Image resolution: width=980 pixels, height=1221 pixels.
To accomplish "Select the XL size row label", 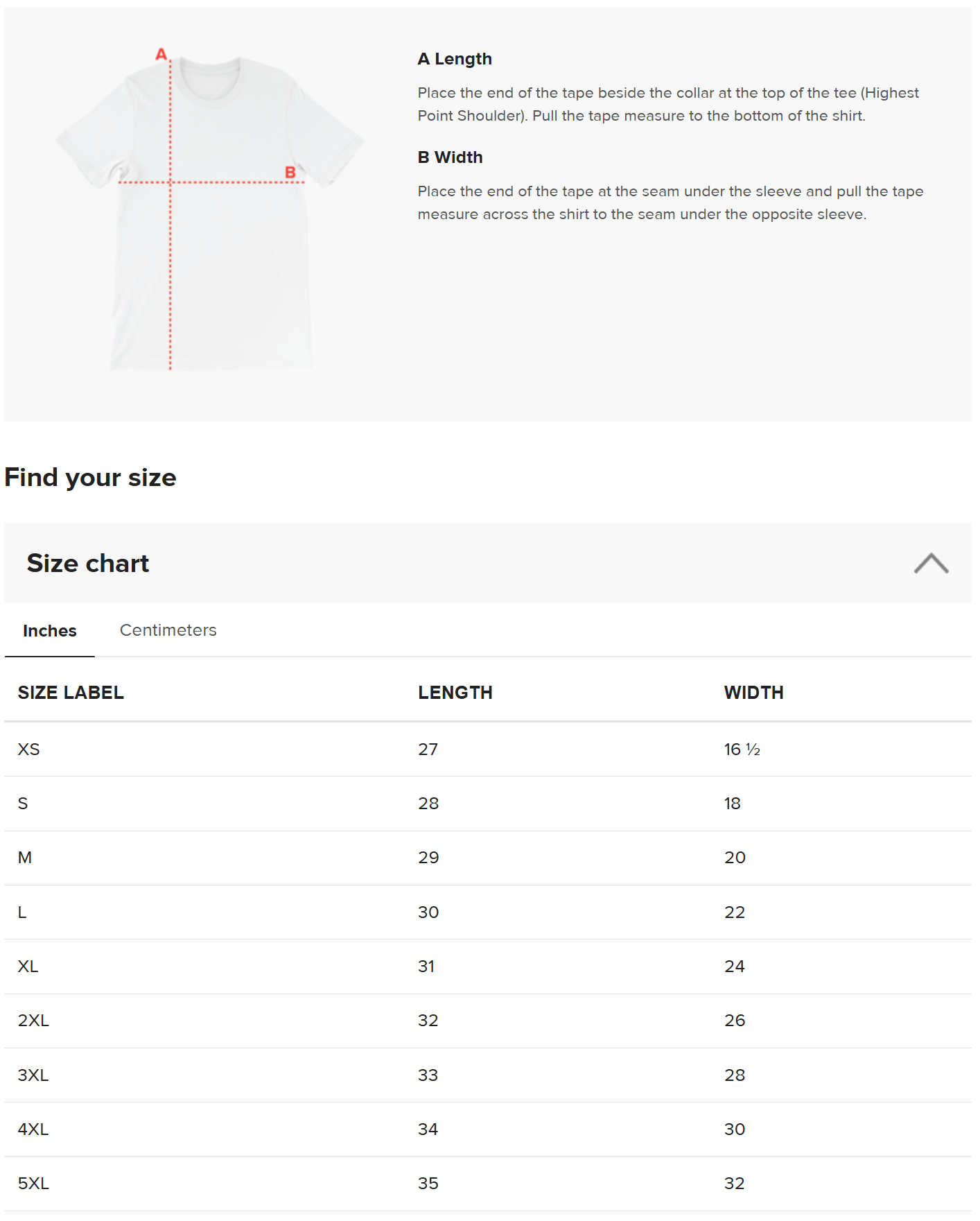I will (x=28, y=967).
